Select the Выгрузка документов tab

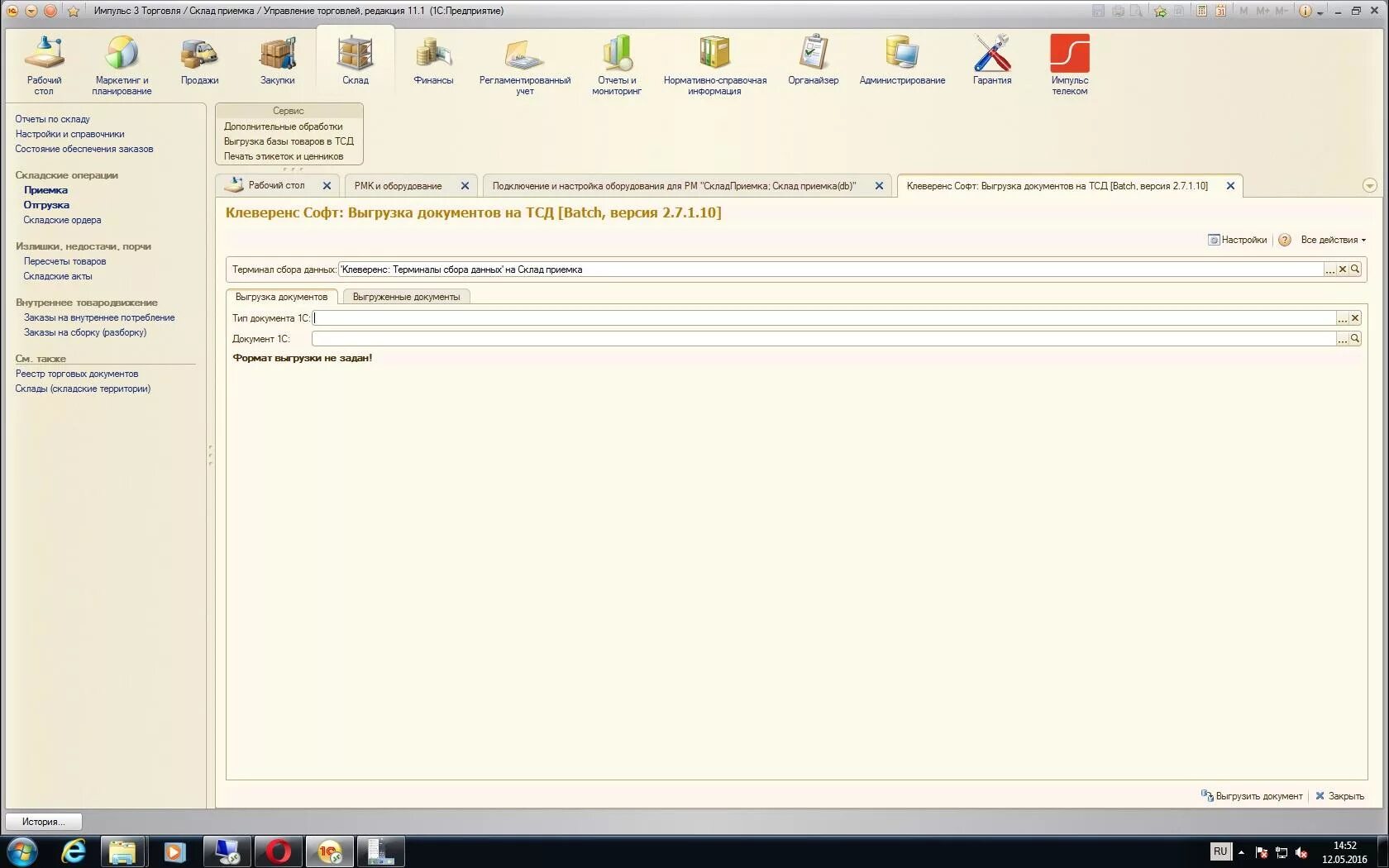281,297
